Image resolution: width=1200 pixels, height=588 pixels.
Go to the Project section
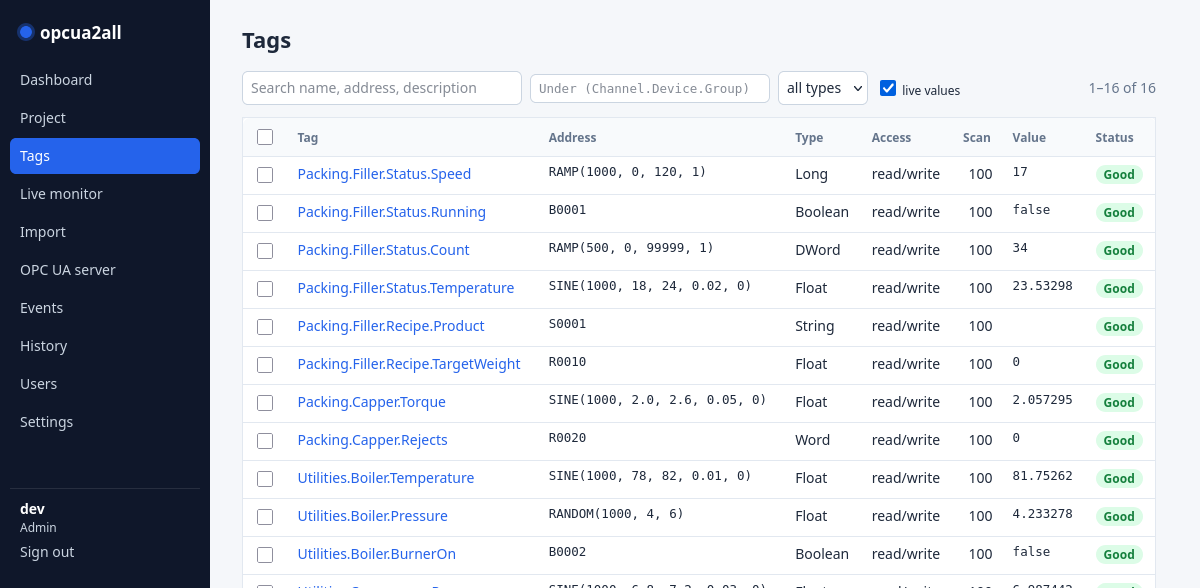tap(105, 118)
